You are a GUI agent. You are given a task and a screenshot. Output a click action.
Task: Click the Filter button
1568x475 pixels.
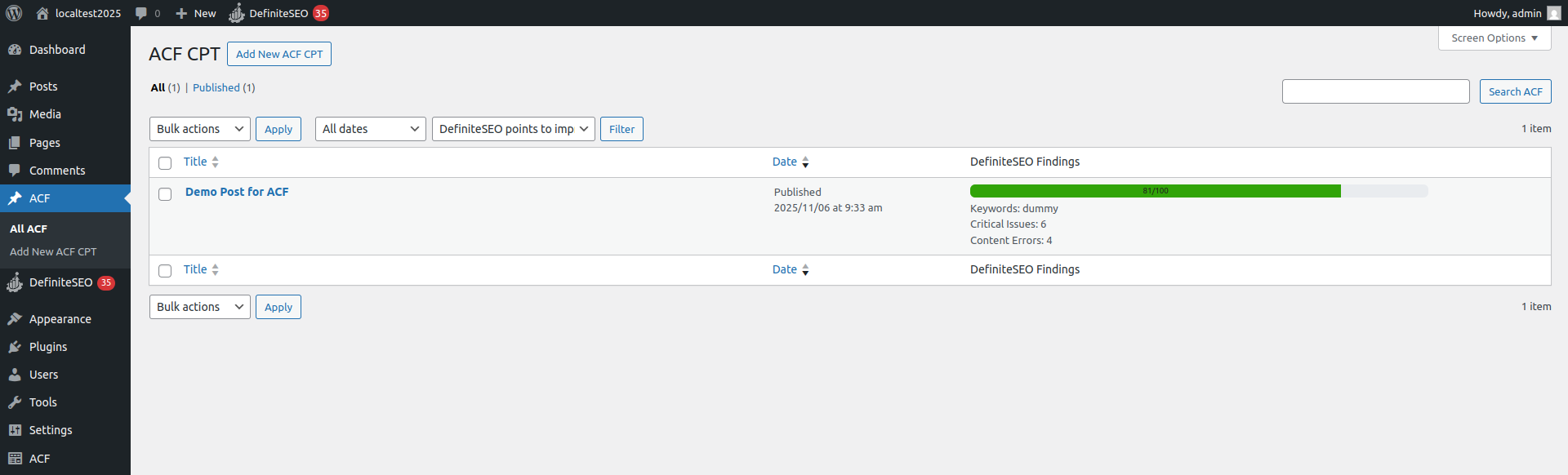pos(621,129)
